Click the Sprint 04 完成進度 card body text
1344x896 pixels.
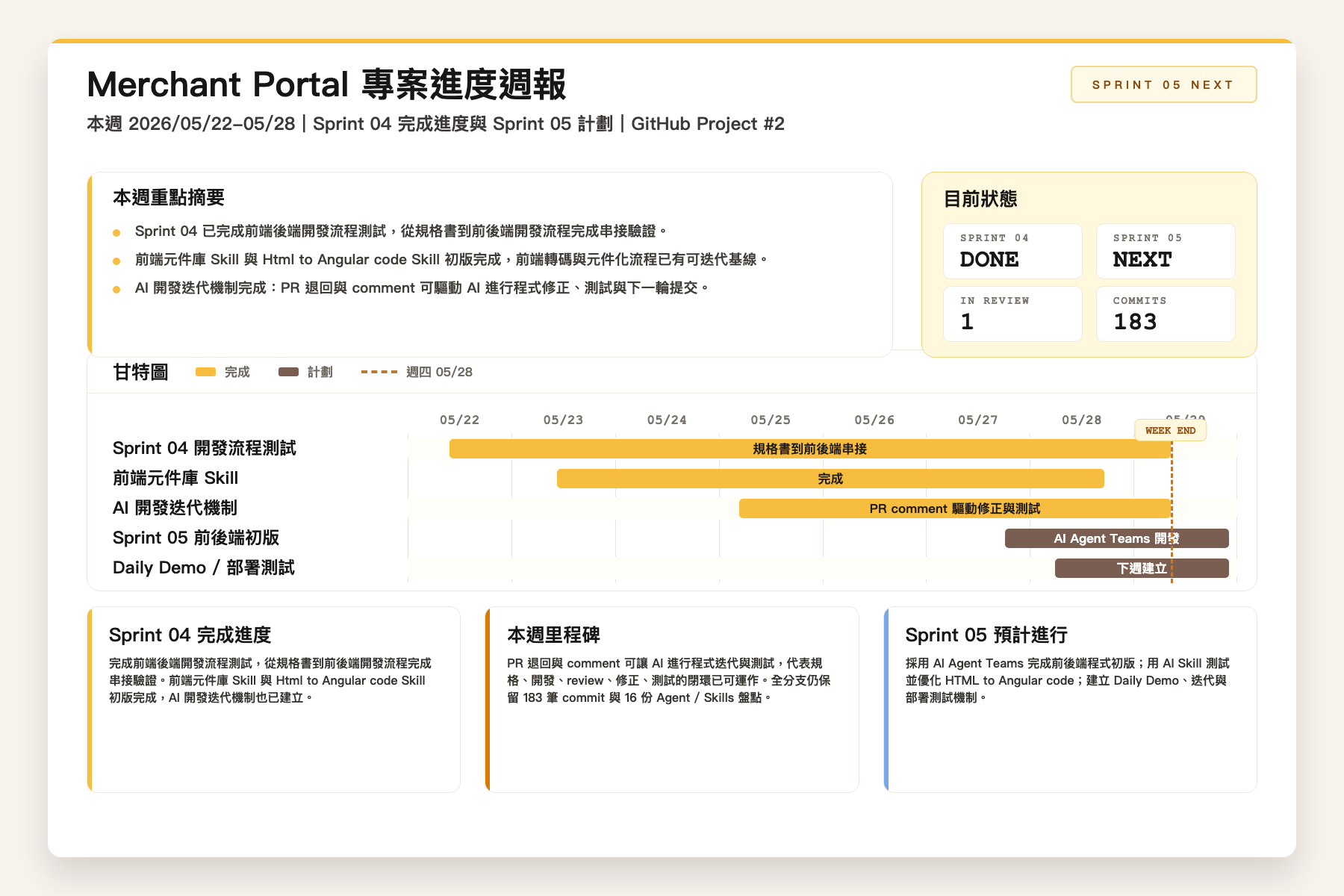(270, 680)
